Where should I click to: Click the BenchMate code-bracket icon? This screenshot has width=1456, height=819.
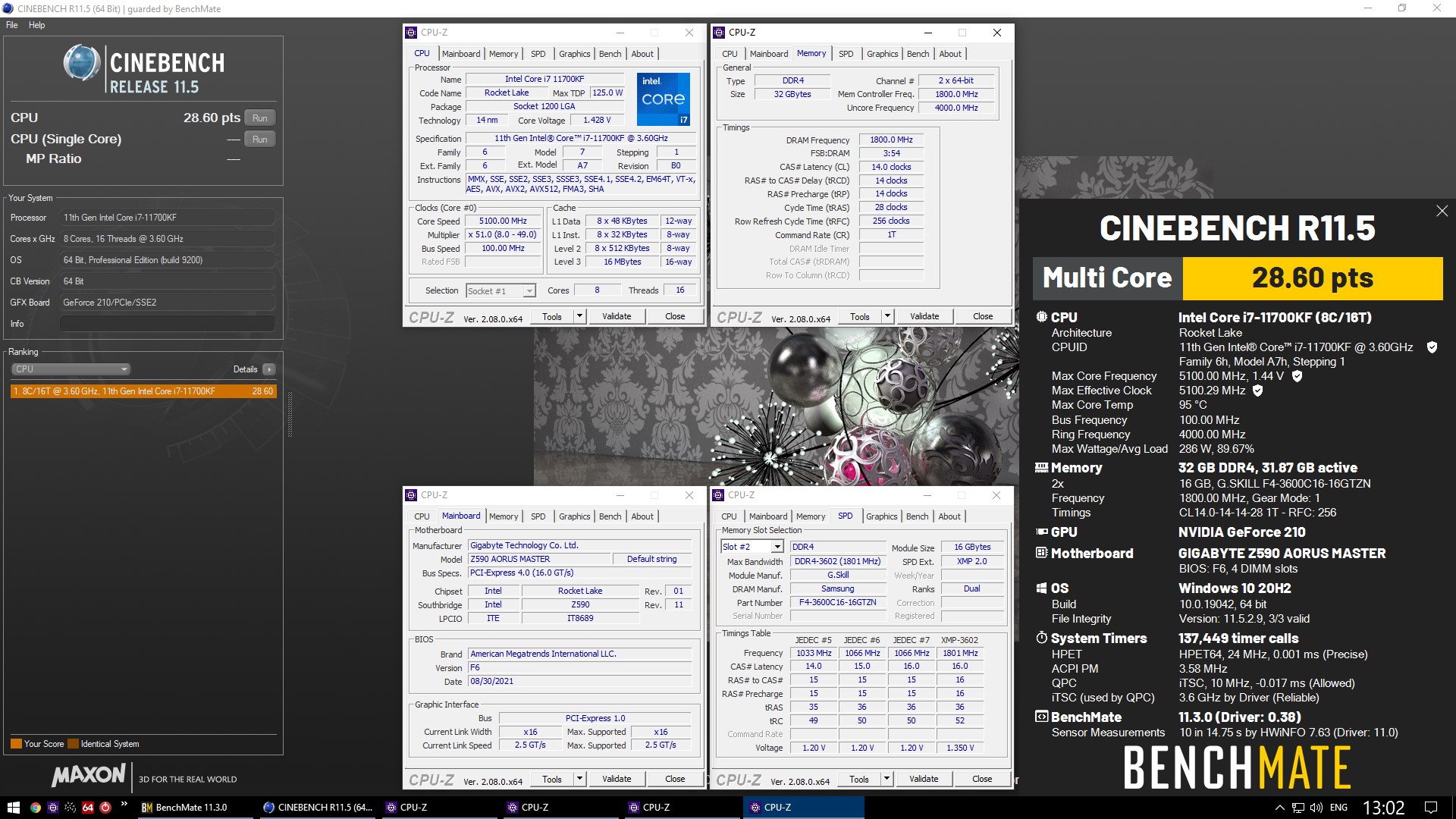click(x=1042, y=717)
